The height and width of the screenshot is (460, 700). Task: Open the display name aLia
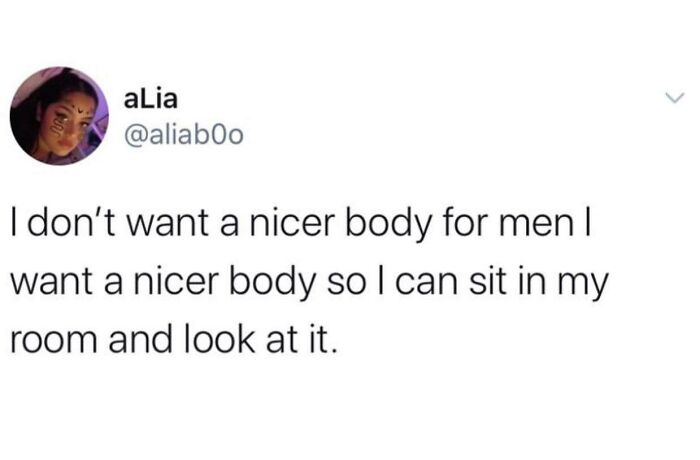pyautogui.click(x=150, y=99)
